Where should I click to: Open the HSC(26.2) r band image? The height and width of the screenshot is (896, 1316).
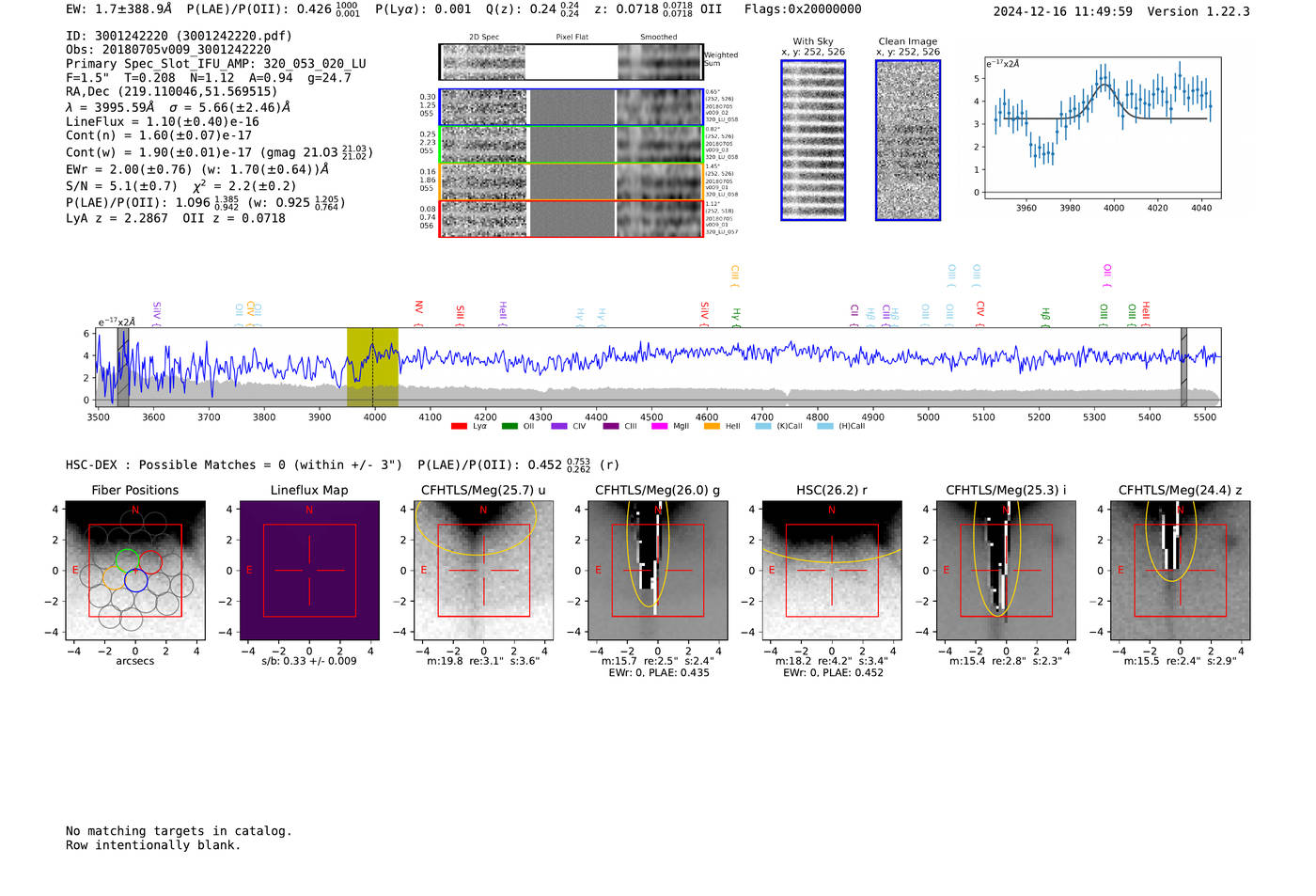pos(832,570)
